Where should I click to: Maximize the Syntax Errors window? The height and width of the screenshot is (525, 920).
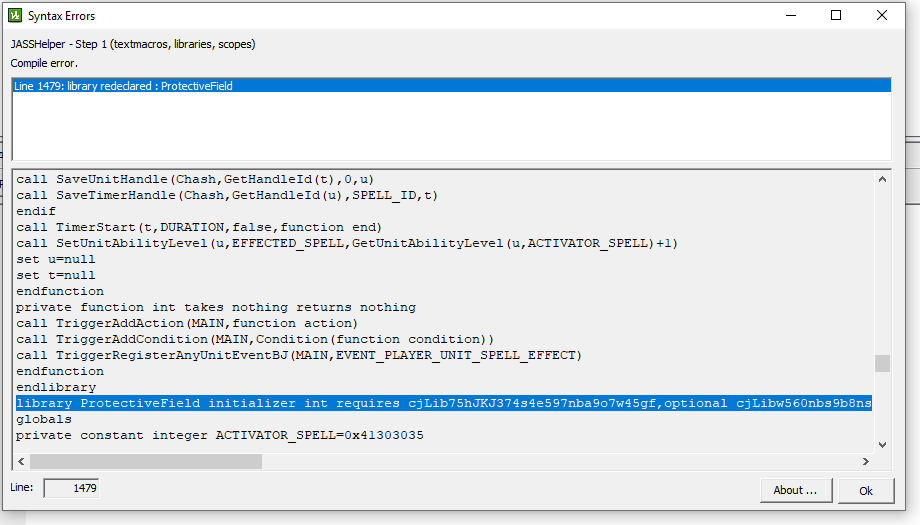click(x=836, y=16)
